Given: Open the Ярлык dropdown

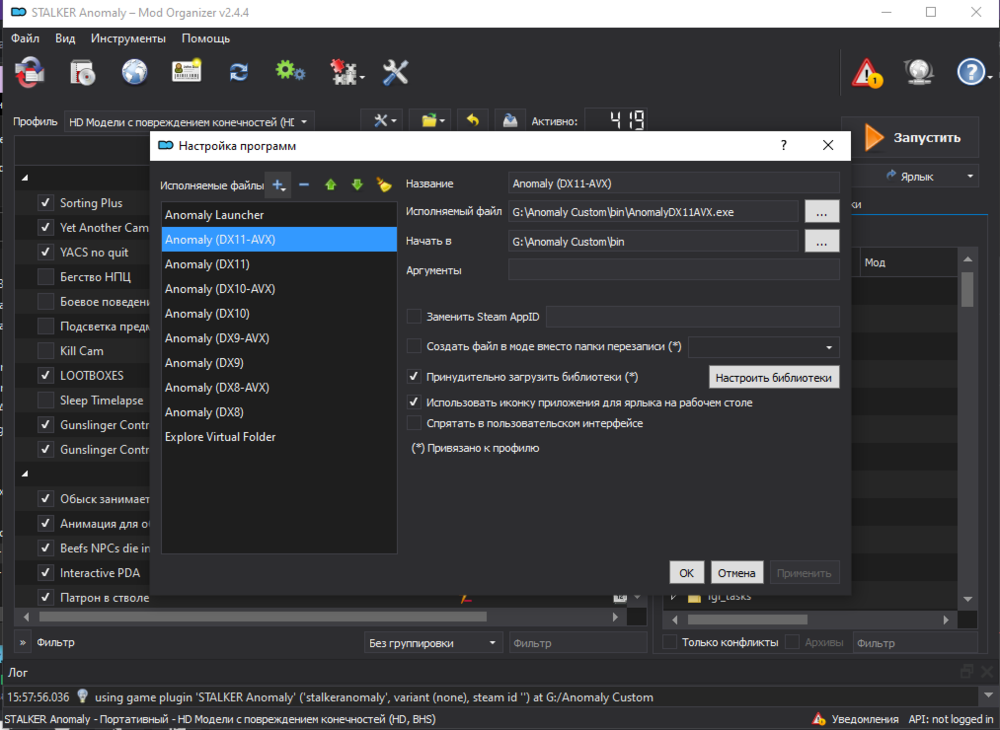Looking at the screenshot, I should (x=928, y=176).
